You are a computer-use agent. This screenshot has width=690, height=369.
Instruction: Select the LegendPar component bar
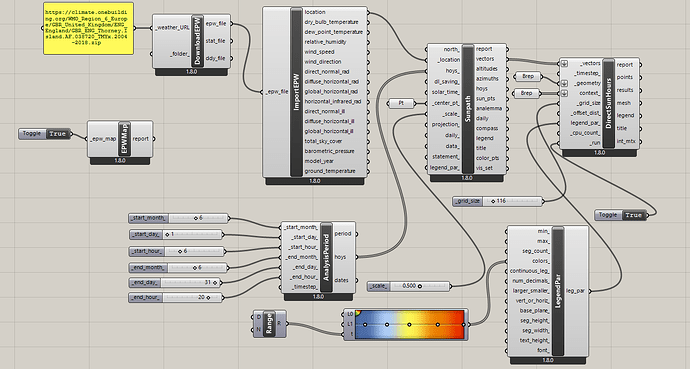(558, 291)
